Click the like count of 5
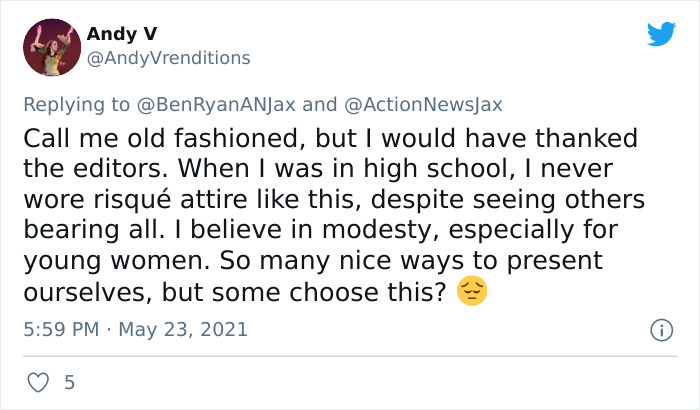700x410 pixels. point(68,382)
